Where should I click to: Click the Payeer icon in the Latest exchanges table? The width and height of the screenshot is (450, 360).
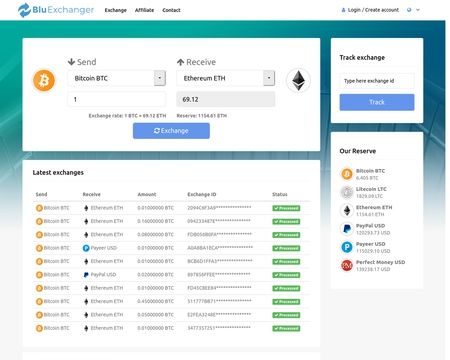coord(86,248)
